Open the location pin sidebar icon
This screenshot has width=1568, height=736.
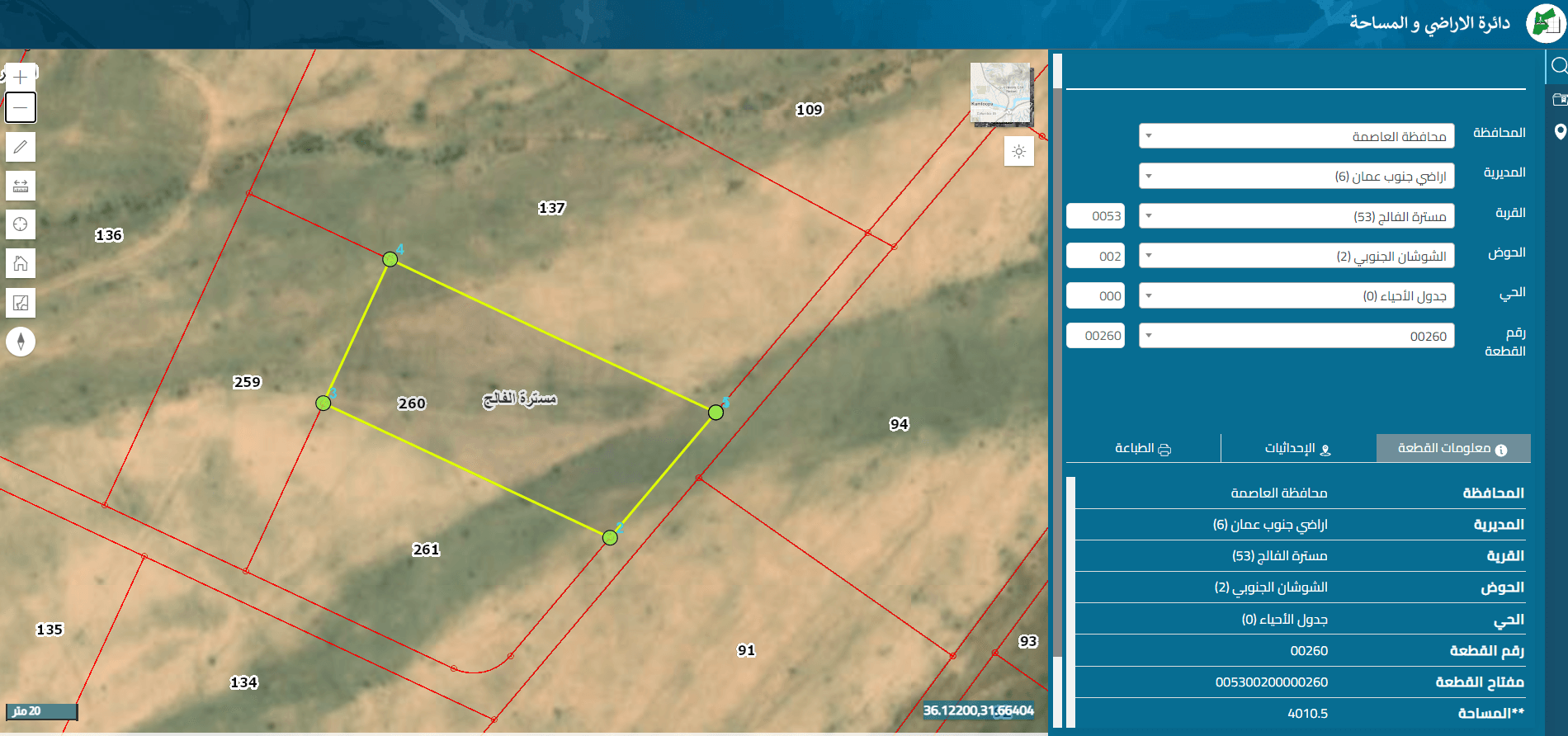point(1559,132)
